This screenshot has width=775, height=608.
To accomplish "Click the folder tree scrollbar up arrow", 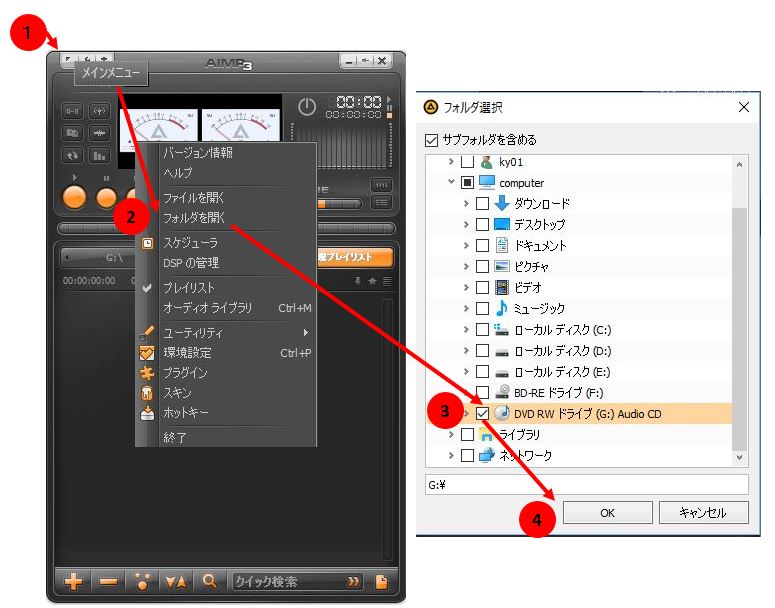I will tap(739, 164).
